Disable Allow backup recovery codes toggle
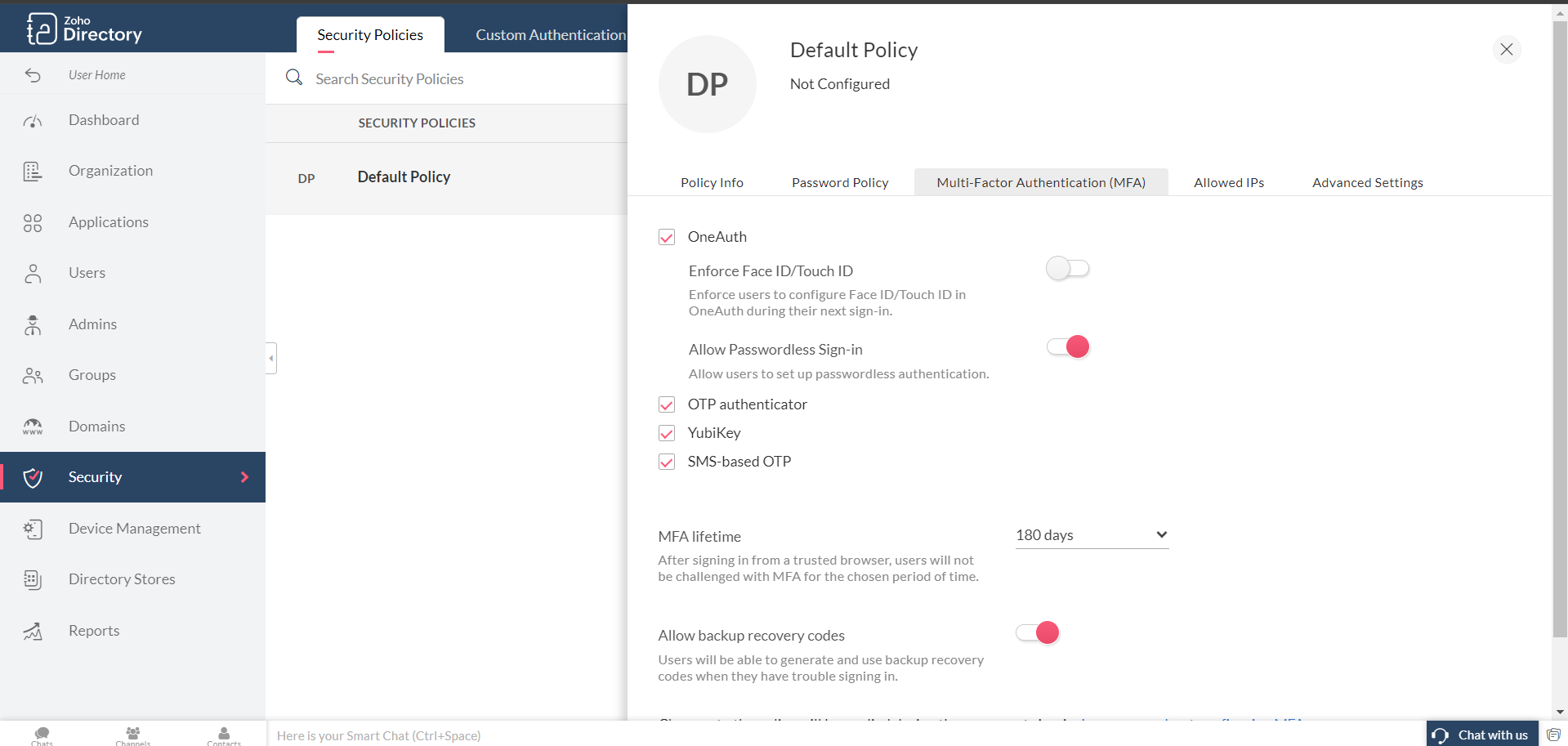1568x746 pixels. pyautogui.click(x=1037, y=633)
